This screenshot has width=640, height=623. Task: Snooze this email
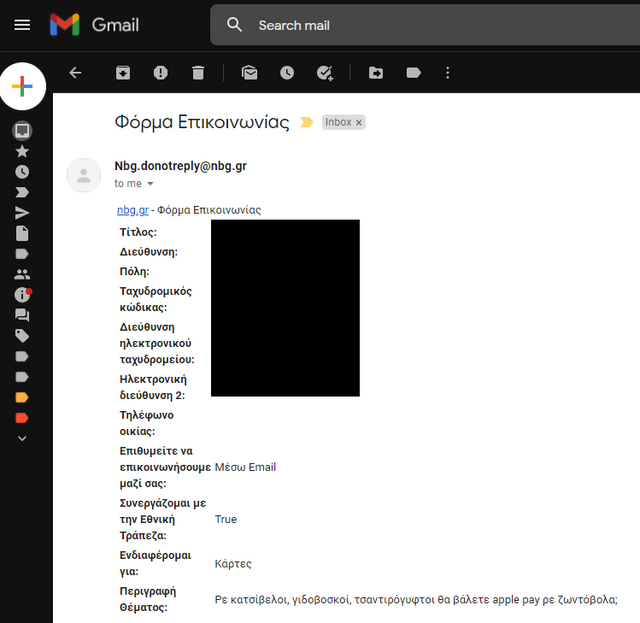coord(287,73)
